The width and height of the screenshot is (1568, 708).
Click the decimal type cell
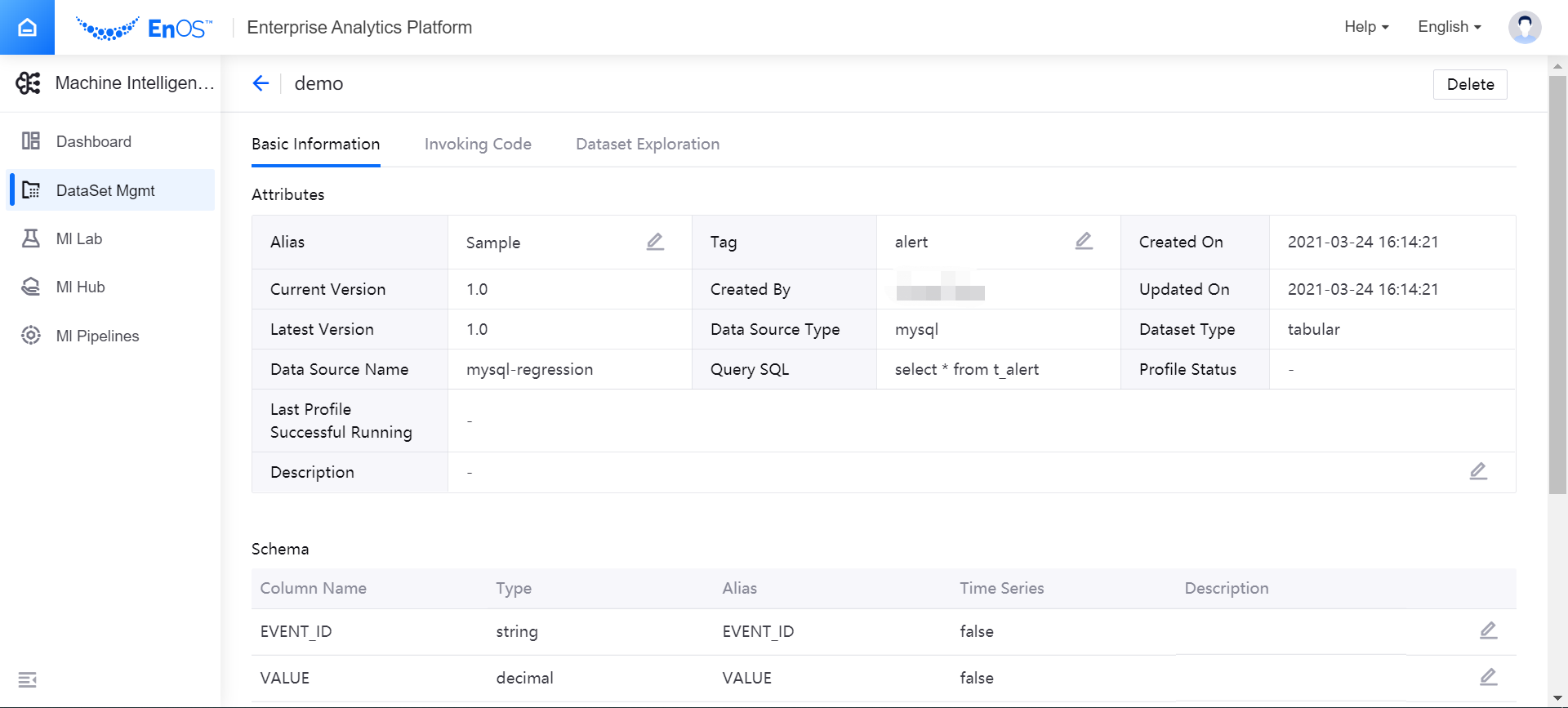524,678
